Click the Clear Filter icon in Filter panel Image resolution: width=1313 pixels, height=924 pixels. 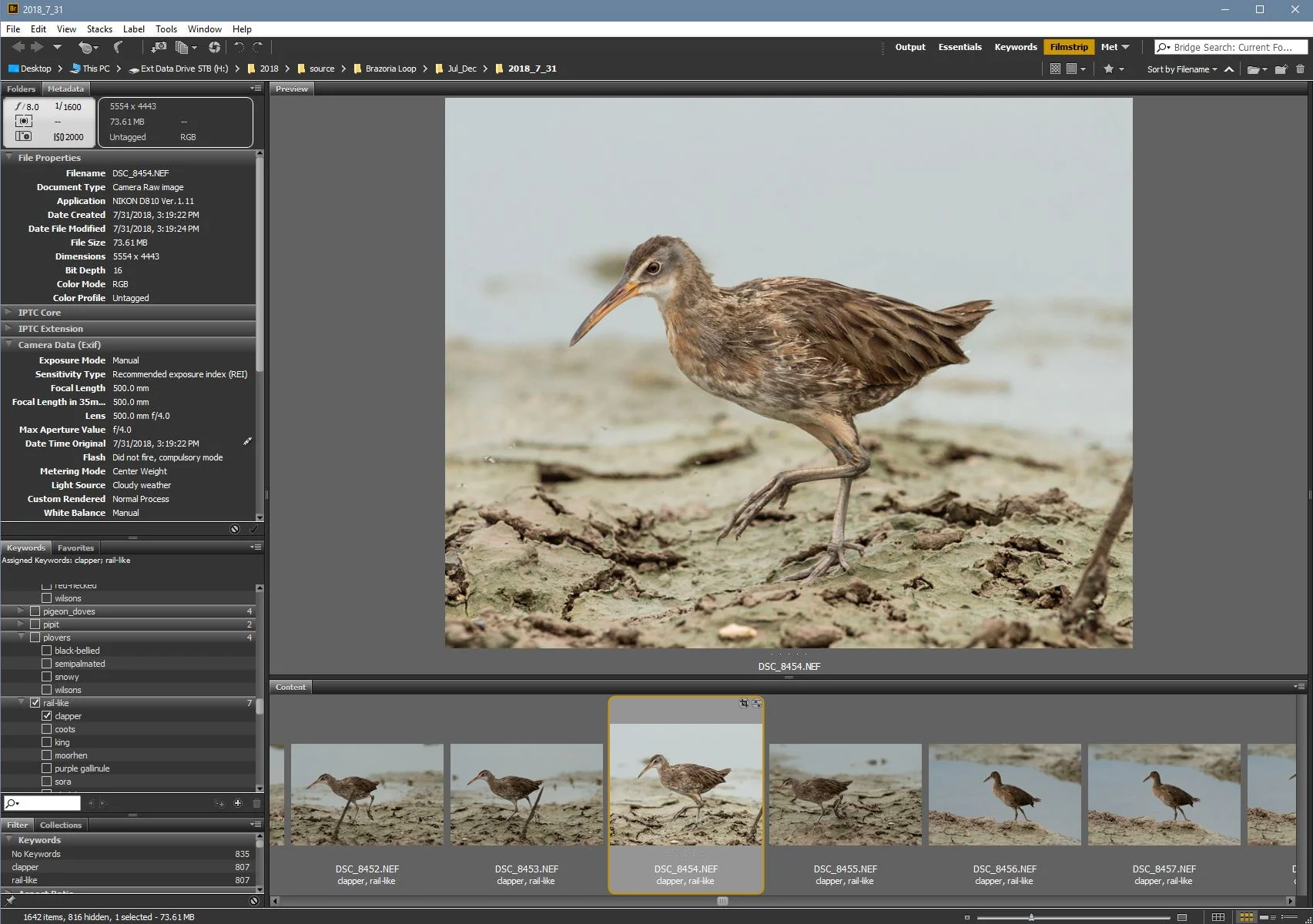254,900
